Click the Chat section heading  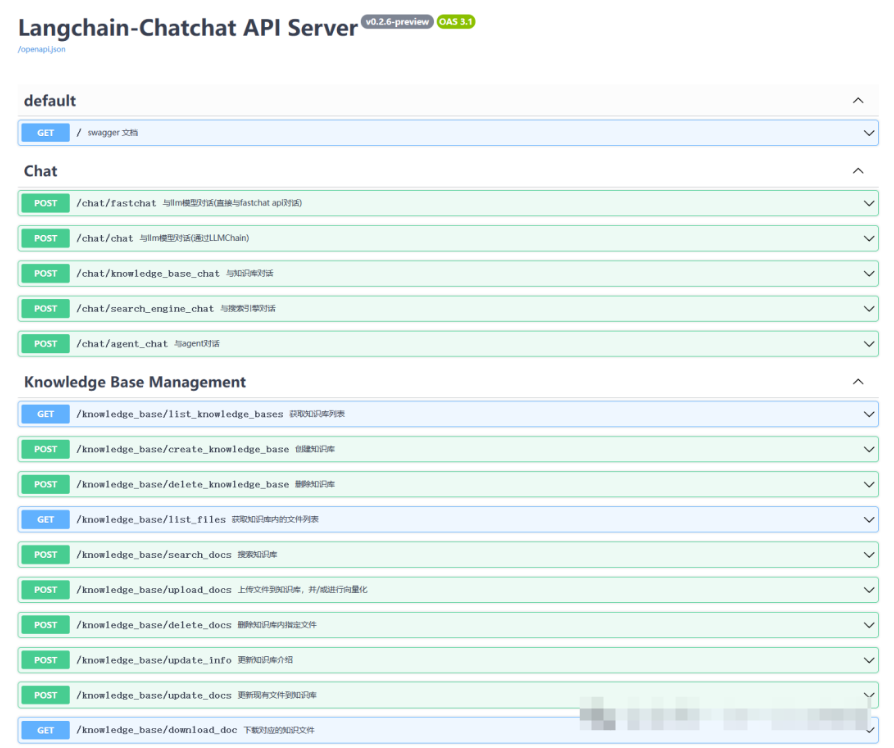(x=40, y=171)
